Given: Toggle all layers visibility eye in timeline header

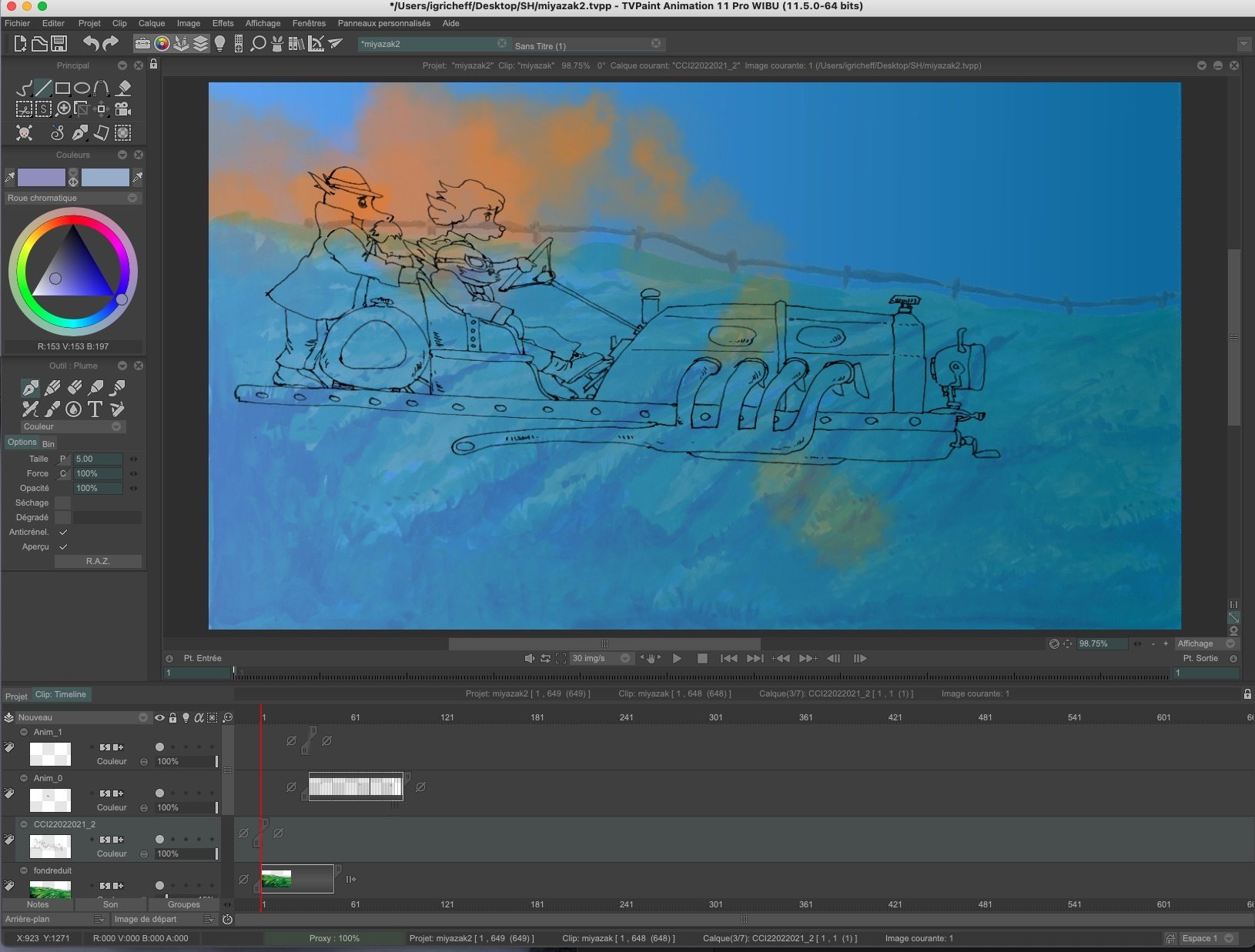Looking at the screenshot, I should [x=159, y=717].
